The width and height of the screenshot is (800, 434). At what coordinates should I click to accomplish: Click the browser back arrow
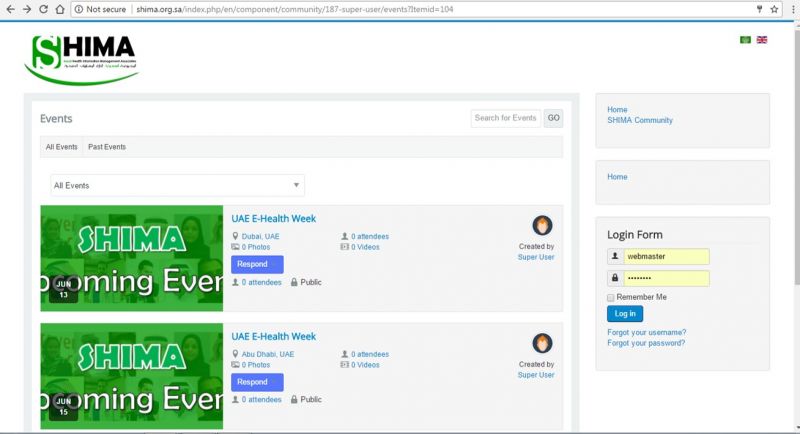tap(10, 9)
